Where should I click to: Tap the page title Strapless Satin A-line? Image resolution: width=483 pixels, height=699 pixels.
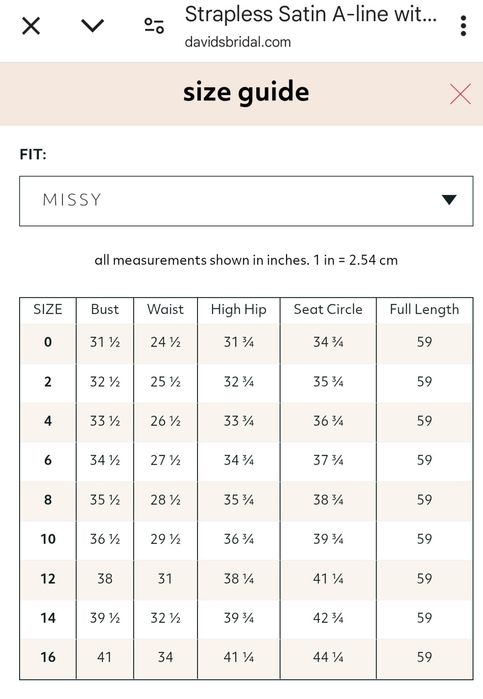tap(311, 14)
